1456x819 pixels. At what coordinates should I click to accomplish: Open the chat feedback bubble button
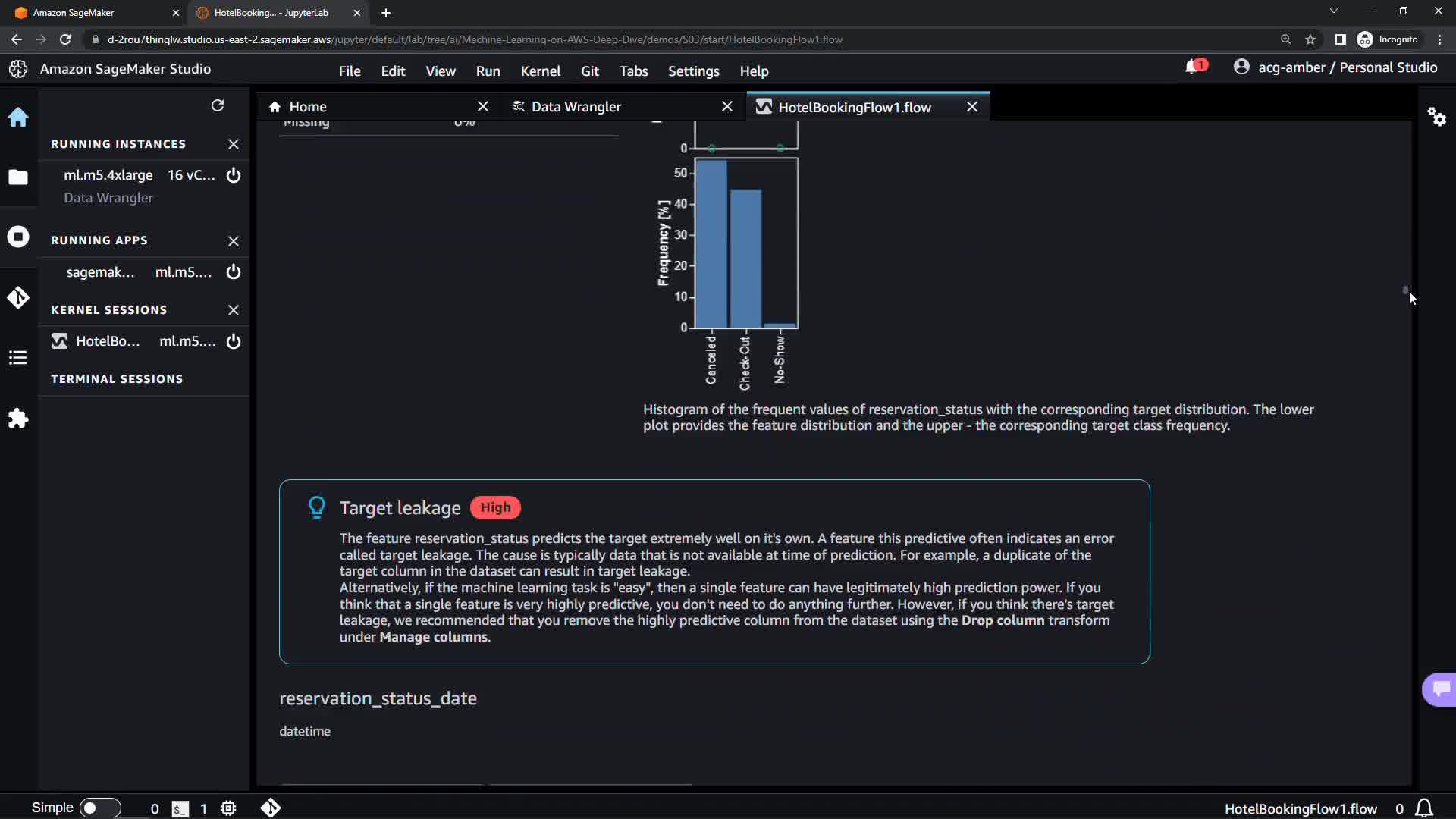(1440, 689)
